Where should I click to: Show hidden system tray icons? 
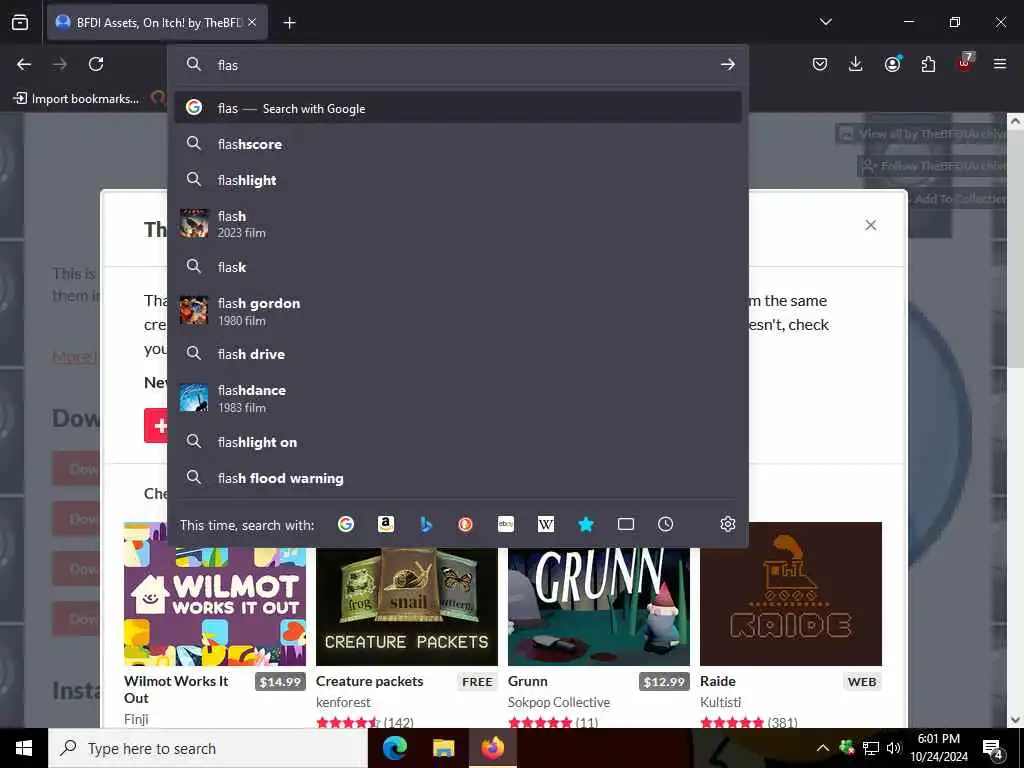click(x=823, y=748)
